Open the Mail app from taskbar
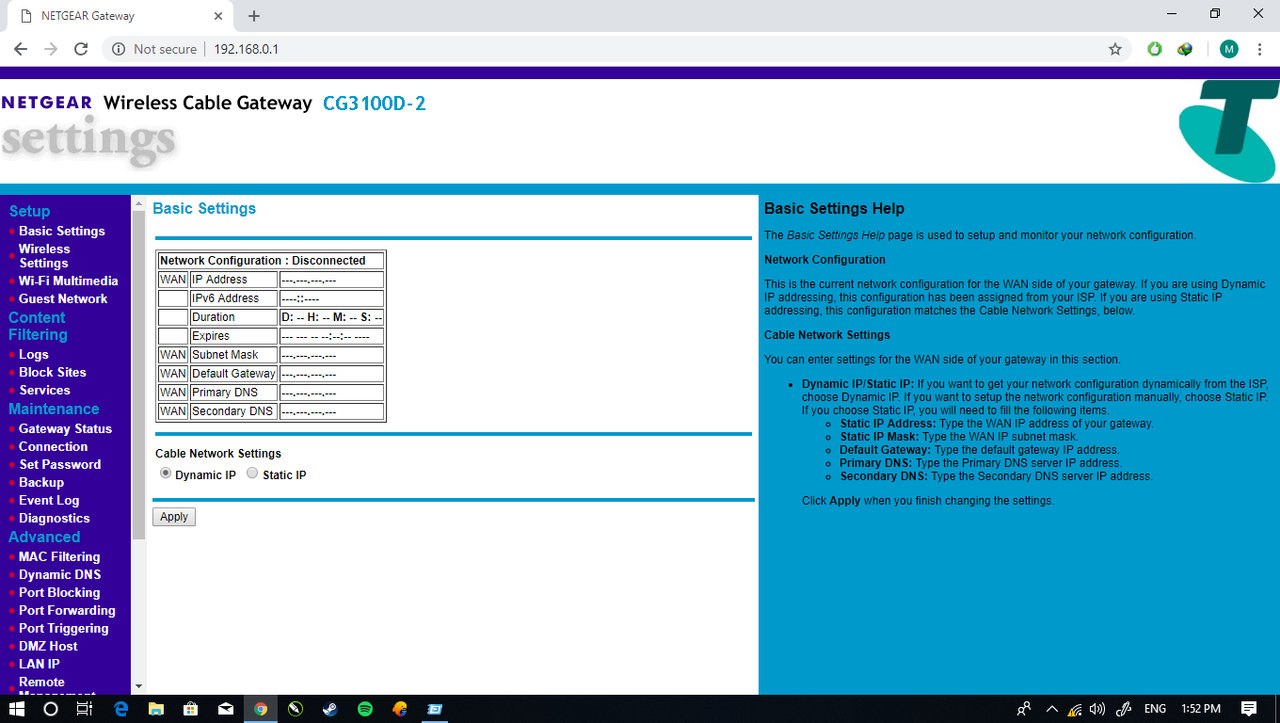Viewport: 1280px width, 723px height. coord(226,708)
